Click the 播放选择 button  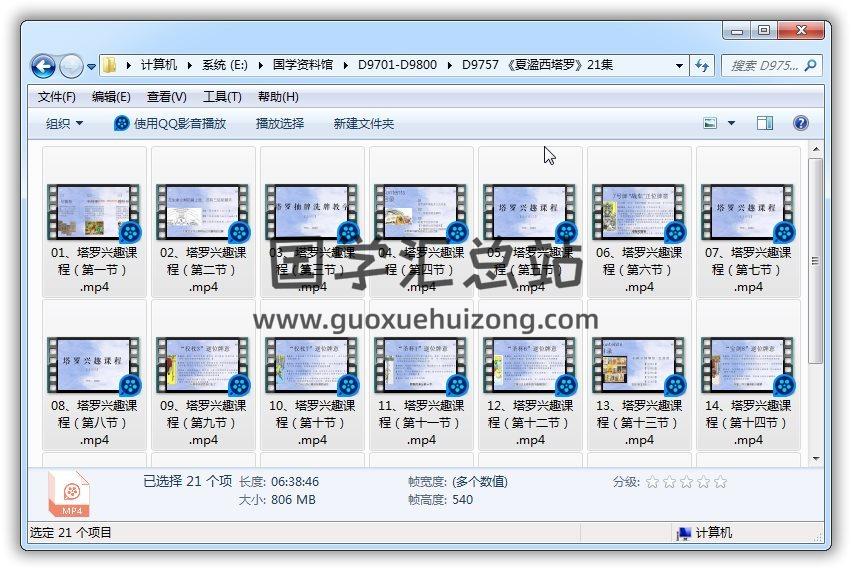point(280,123)
